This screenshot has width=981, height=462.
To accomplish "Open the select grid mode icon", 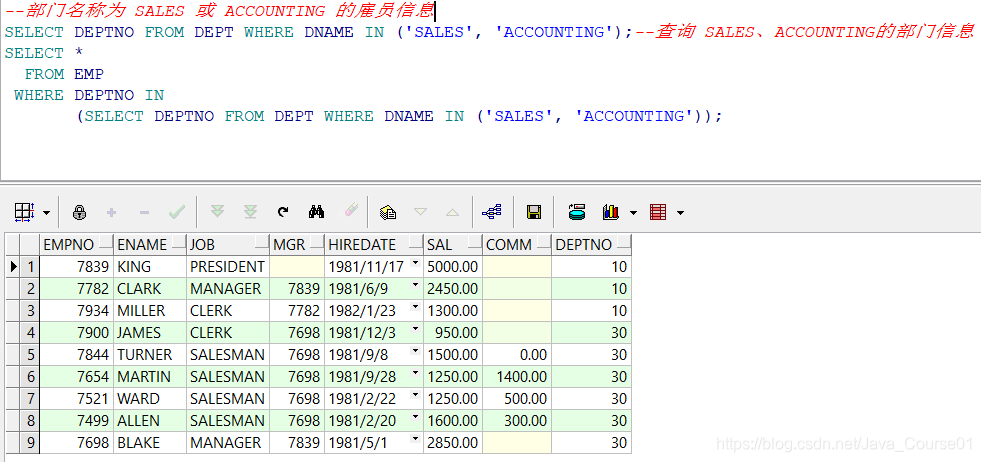I will point(24,212).
